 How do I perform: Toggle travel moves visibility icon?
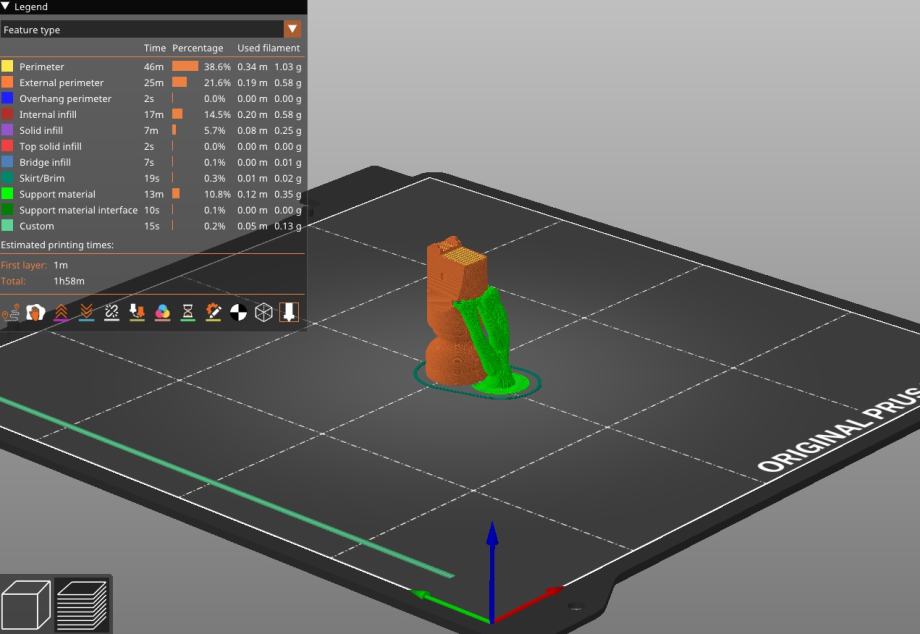pyautogui.click(x=9, y=313)
